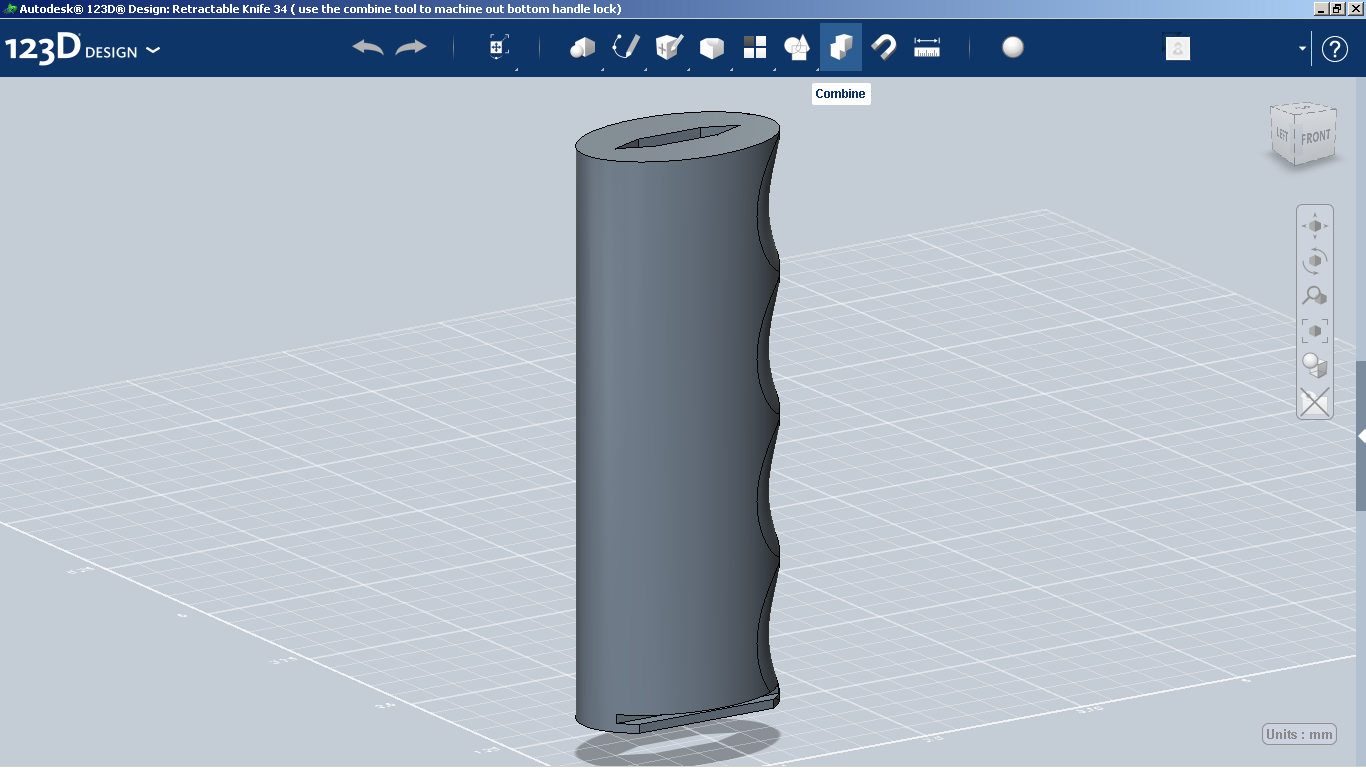Open the Pattern tool

(754, 46)
